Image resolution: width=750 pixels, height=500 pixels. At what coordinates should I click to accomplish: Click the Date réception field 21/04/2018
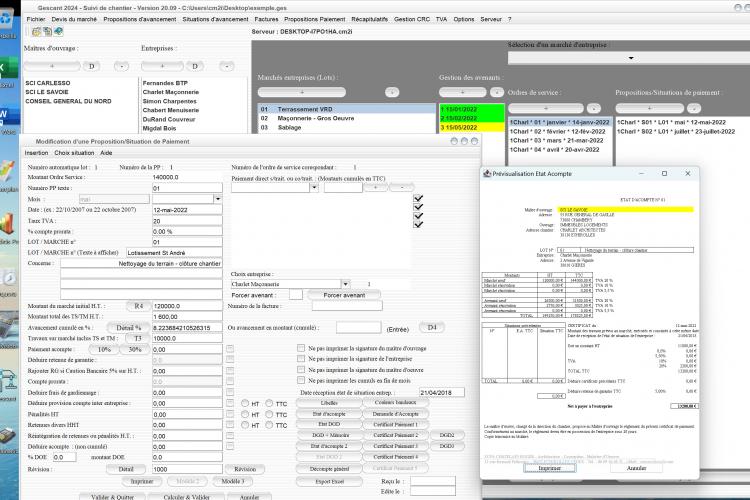click(441, 392)
